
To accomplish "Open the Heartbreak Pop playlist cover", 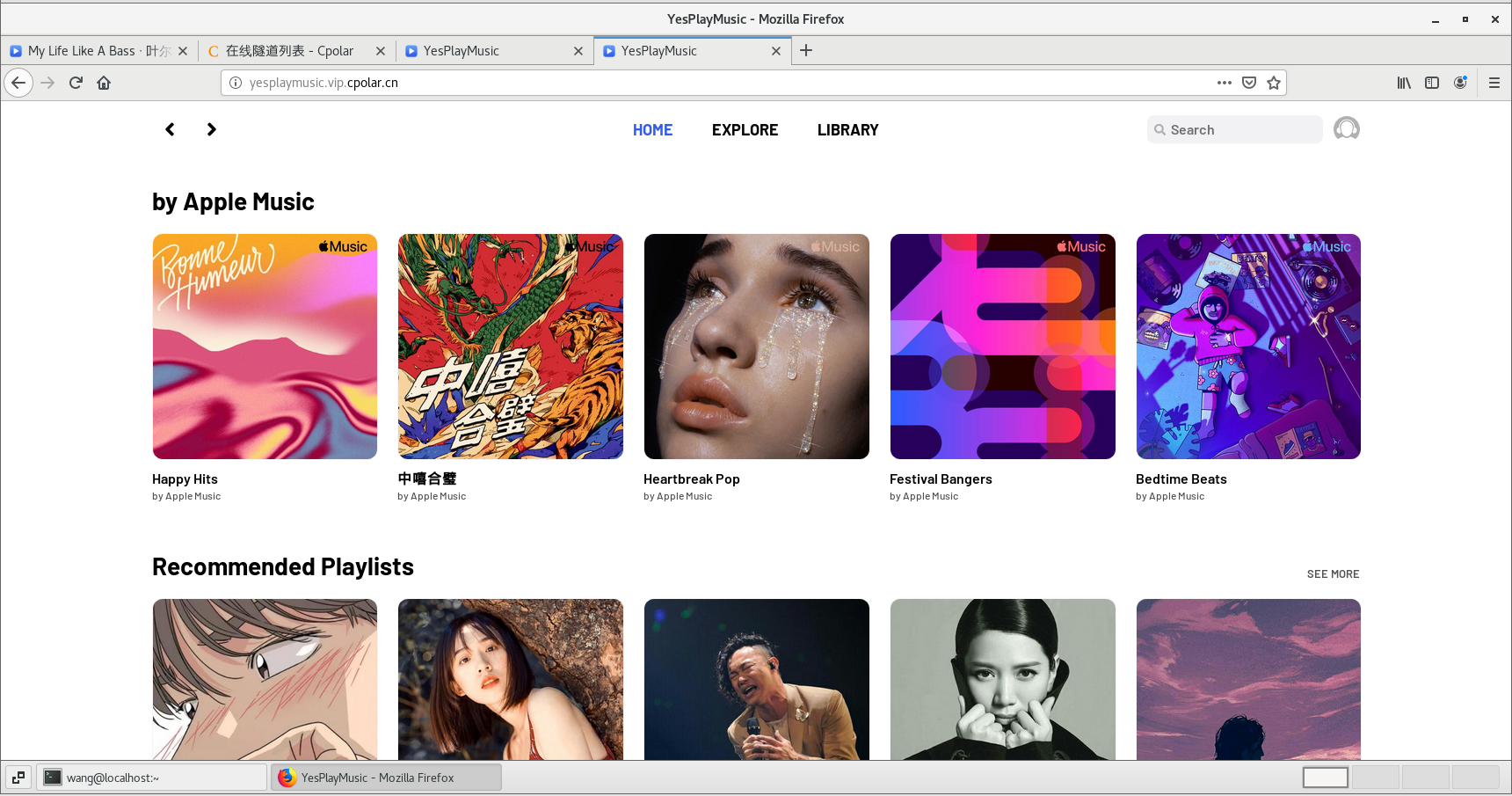I will [757, 347].
